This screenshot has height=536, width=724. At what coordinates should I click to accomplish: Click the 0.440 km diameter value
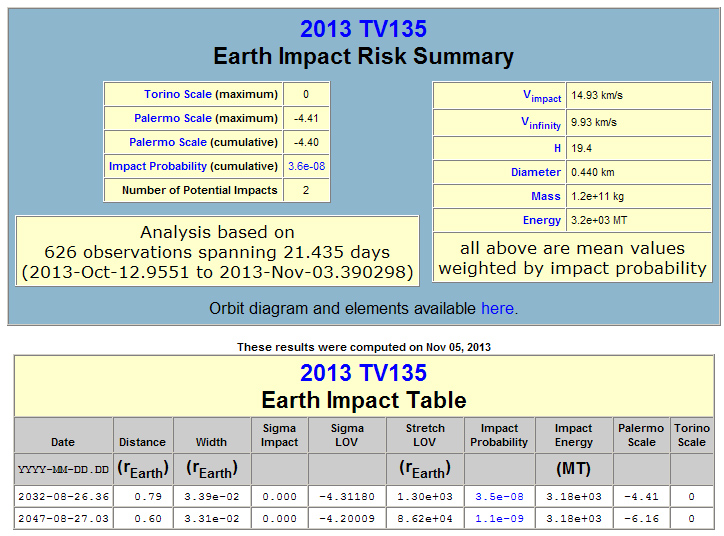click(x=592, y=172)
